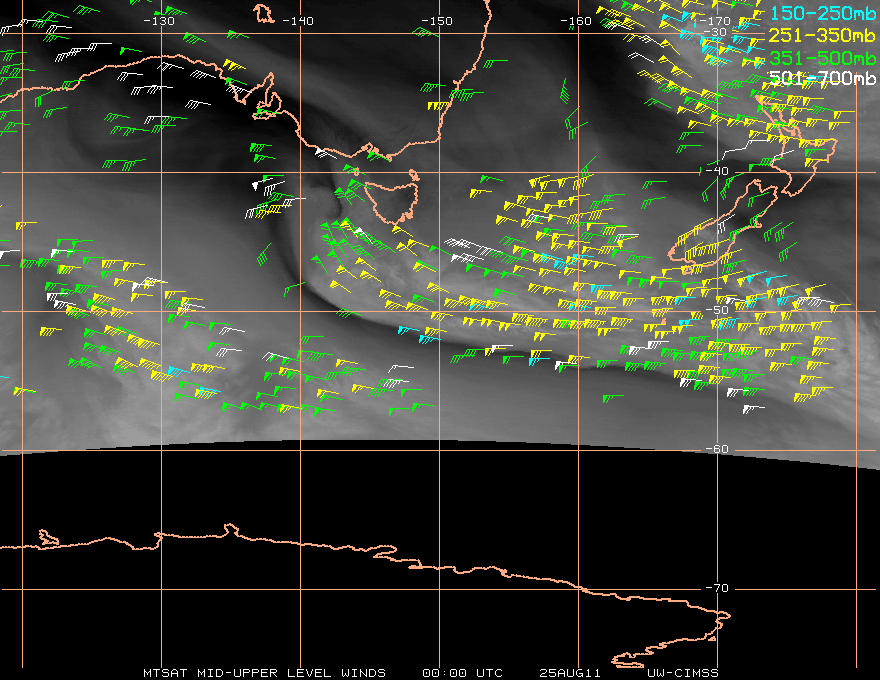
Task: Click the UW-CIMSS credit text
Action: (683, 673)
